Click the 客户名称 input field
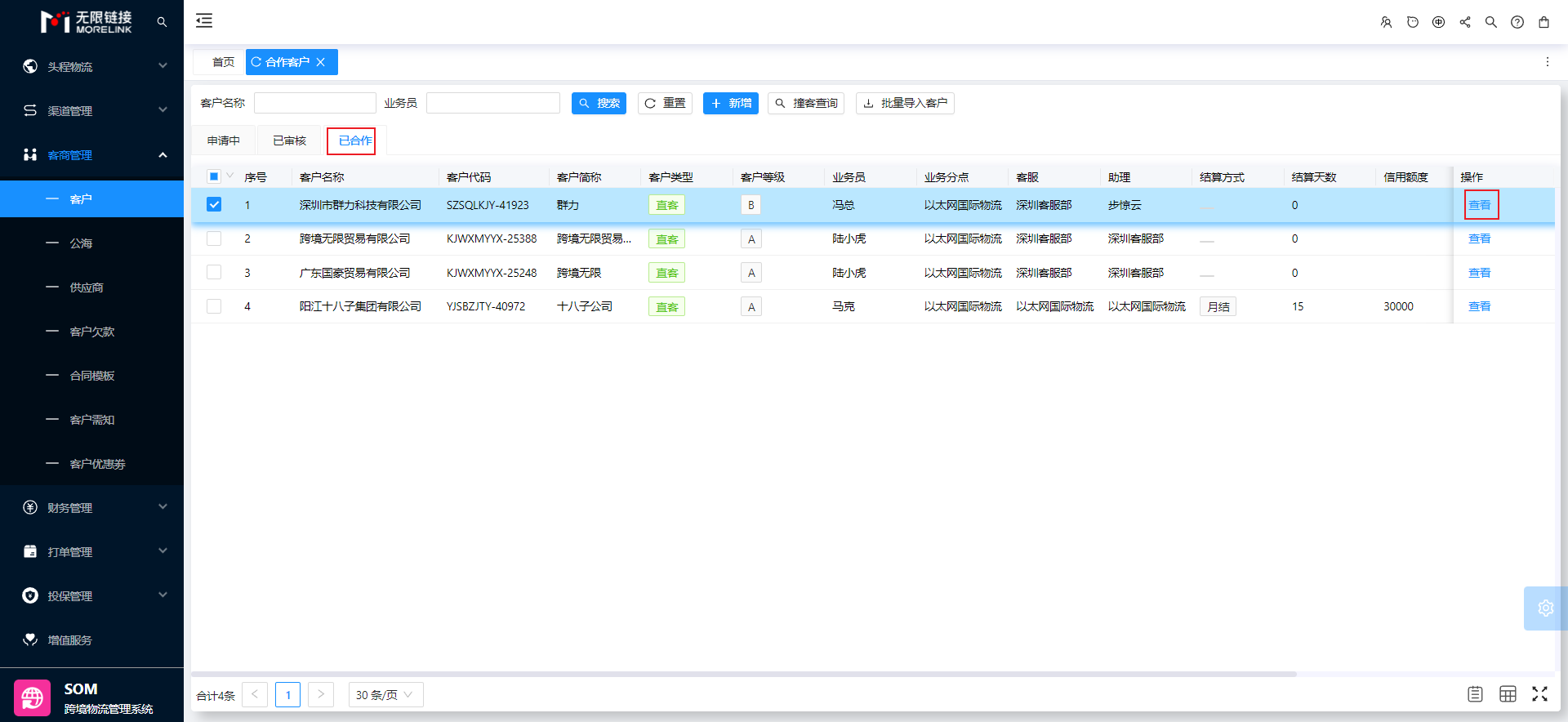1568x722 pixels. point(315,103)
